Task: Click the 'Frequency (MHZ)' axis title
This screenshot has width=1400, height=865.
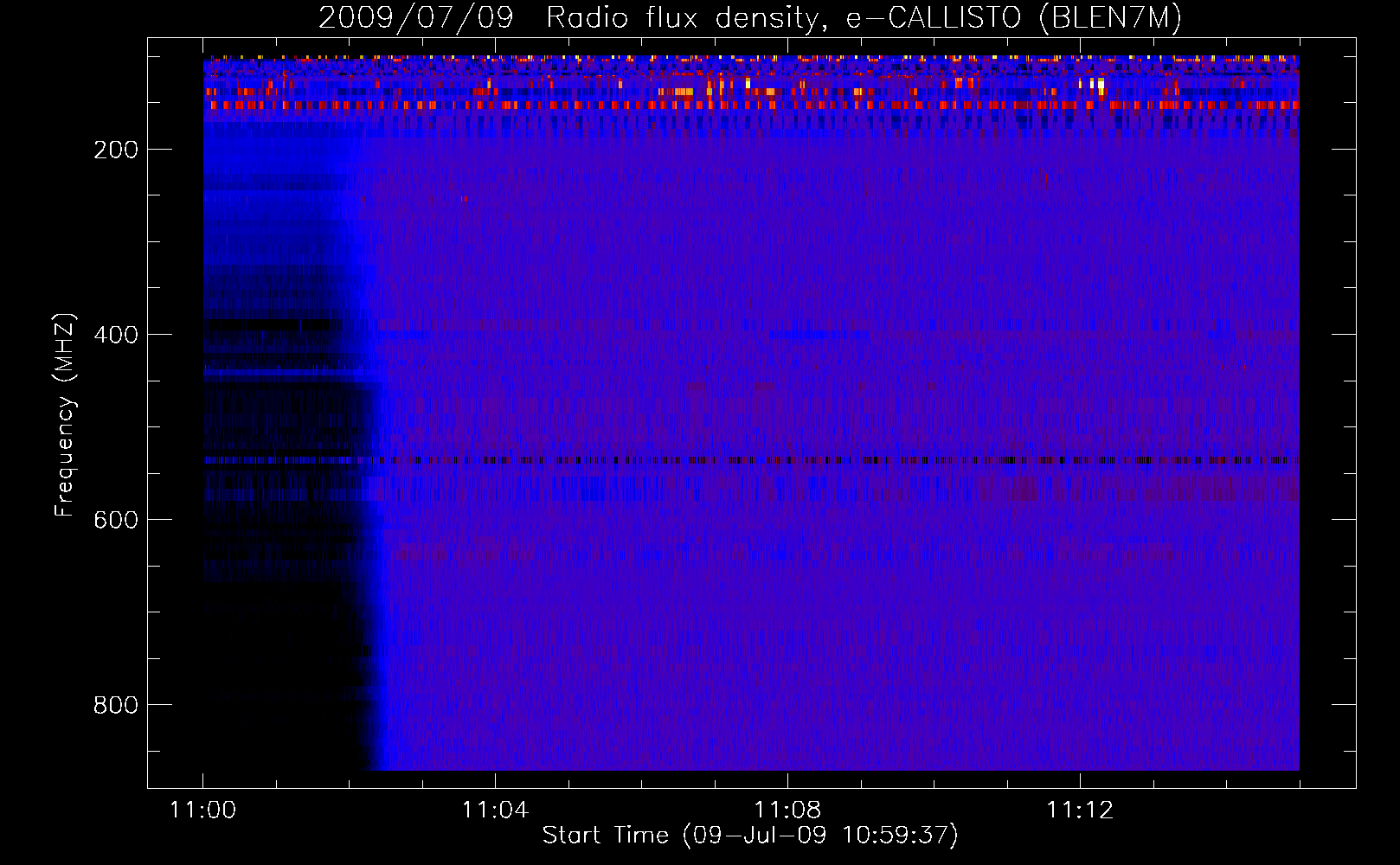Action: 65,414
